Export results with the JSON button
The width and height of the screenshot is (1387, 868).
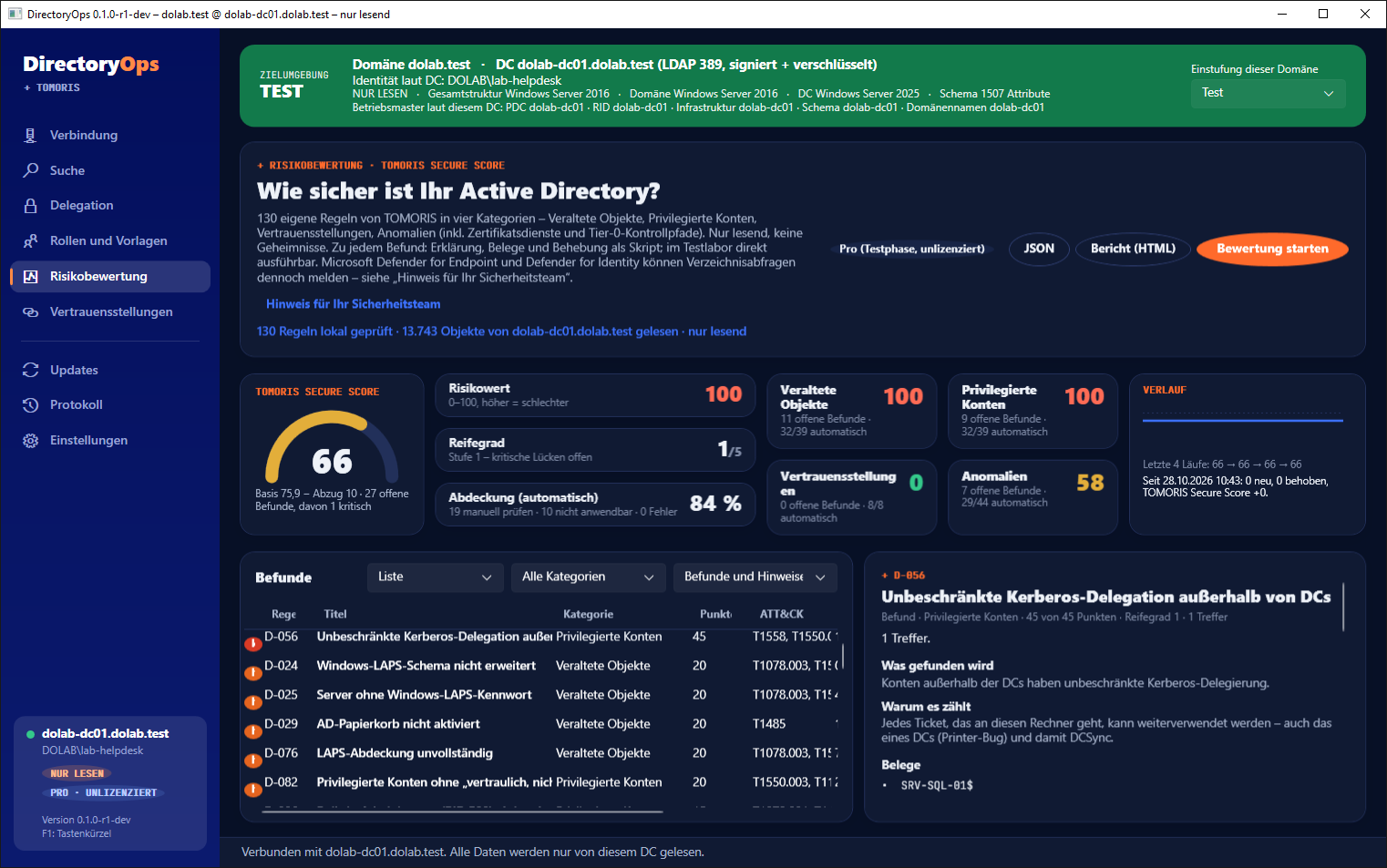click(x=1039, y=249)
